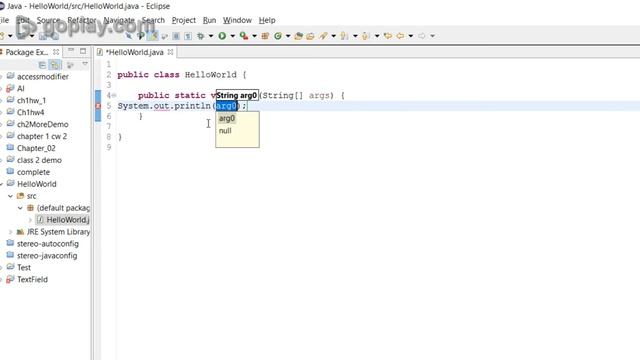Click the Next Annotation icon in toolbar
The height and width of the screenshot is (360, 640).
point(344,36)
